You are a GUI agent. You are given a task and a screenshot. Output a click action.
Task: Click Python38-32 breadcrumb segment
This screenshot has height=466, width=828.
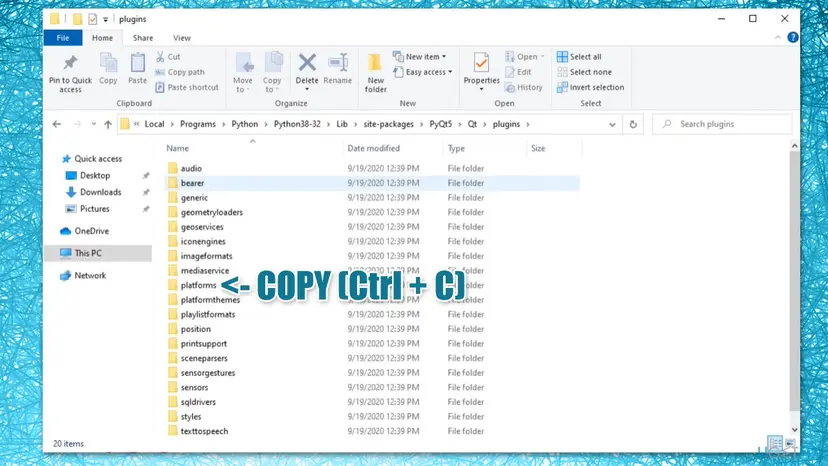pyautogui.click(x=297, y=124)
